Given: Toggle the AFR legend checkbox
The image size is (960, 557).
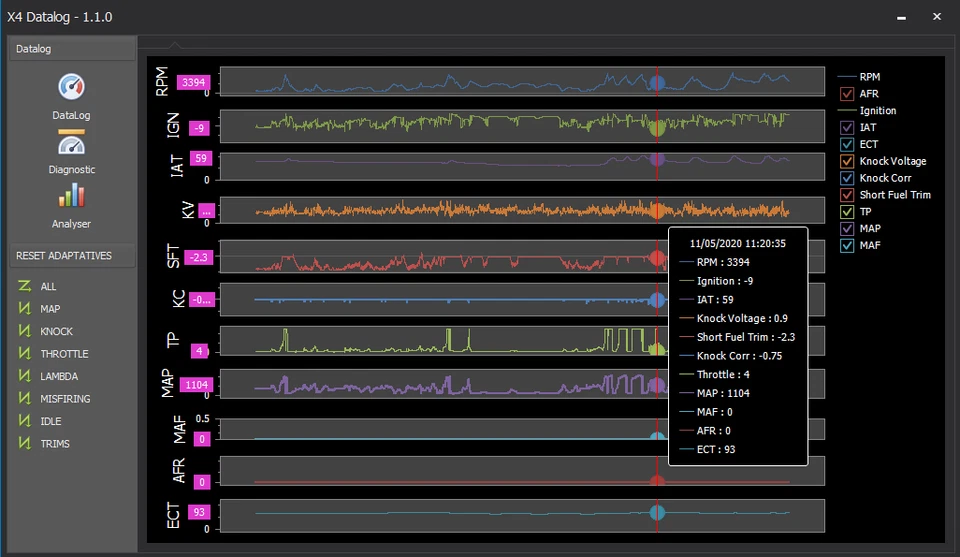Looking at the screenshot, I should point(847,94).
